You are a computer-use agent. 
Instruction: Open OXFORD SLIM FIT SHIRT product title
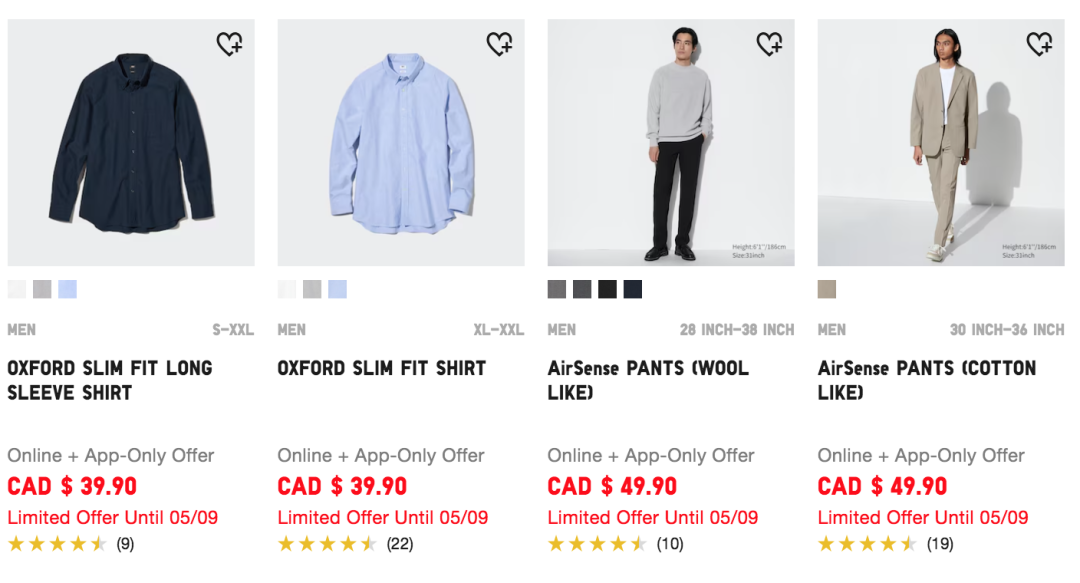pyautogui.click(x=382, y=368)
